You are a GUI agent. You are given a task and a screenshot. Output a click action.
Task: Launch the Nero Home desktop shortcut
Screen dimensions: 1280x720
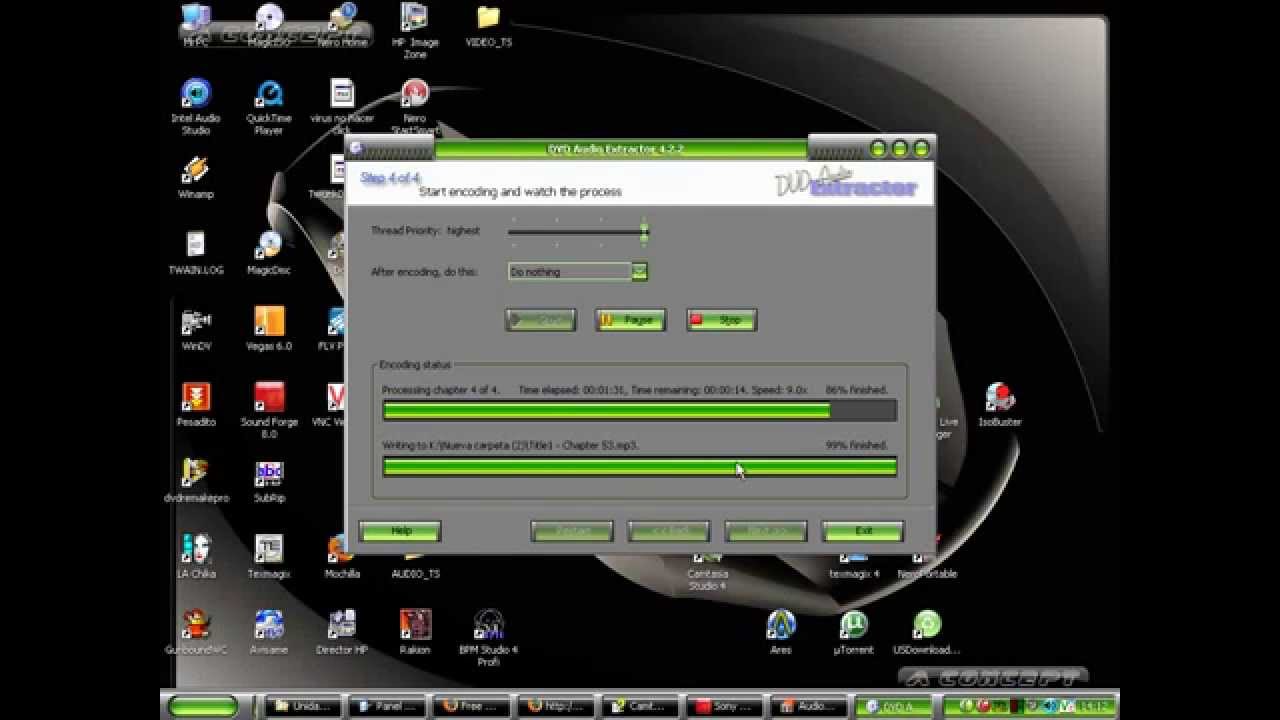point(342,25)
